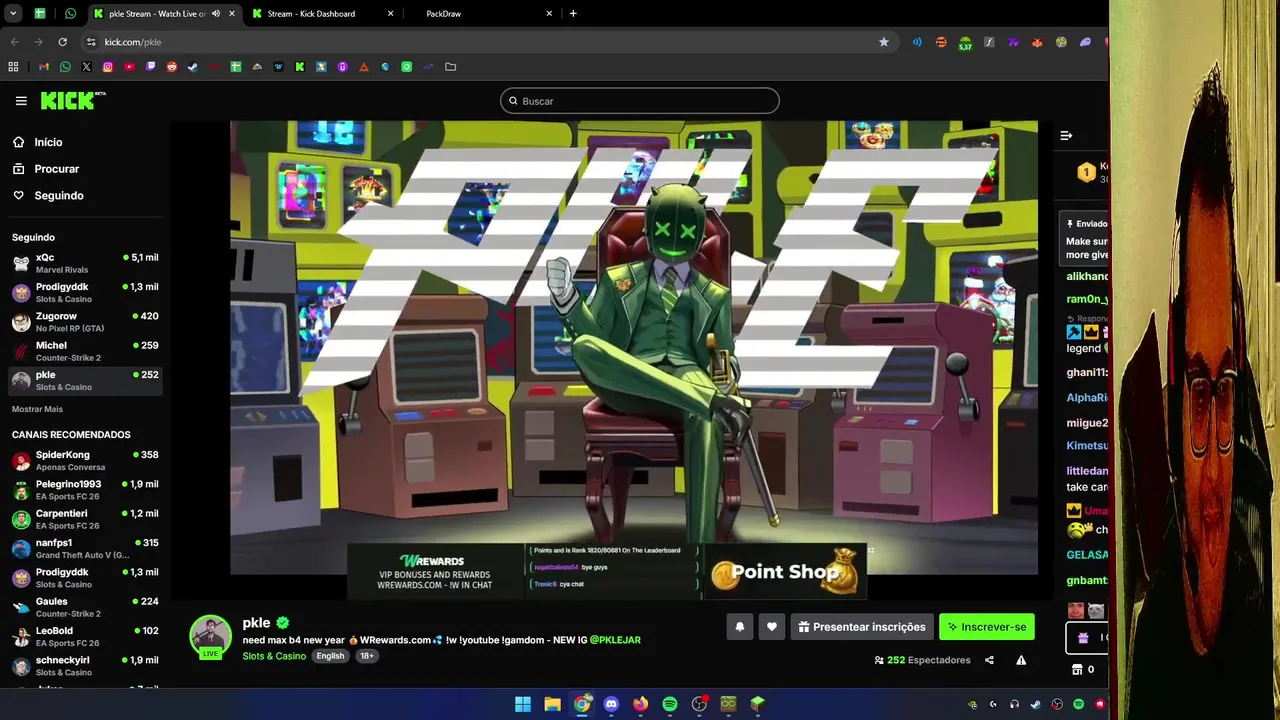
Task: Open the tab search dropdown
Action: (x=13, y=14)
